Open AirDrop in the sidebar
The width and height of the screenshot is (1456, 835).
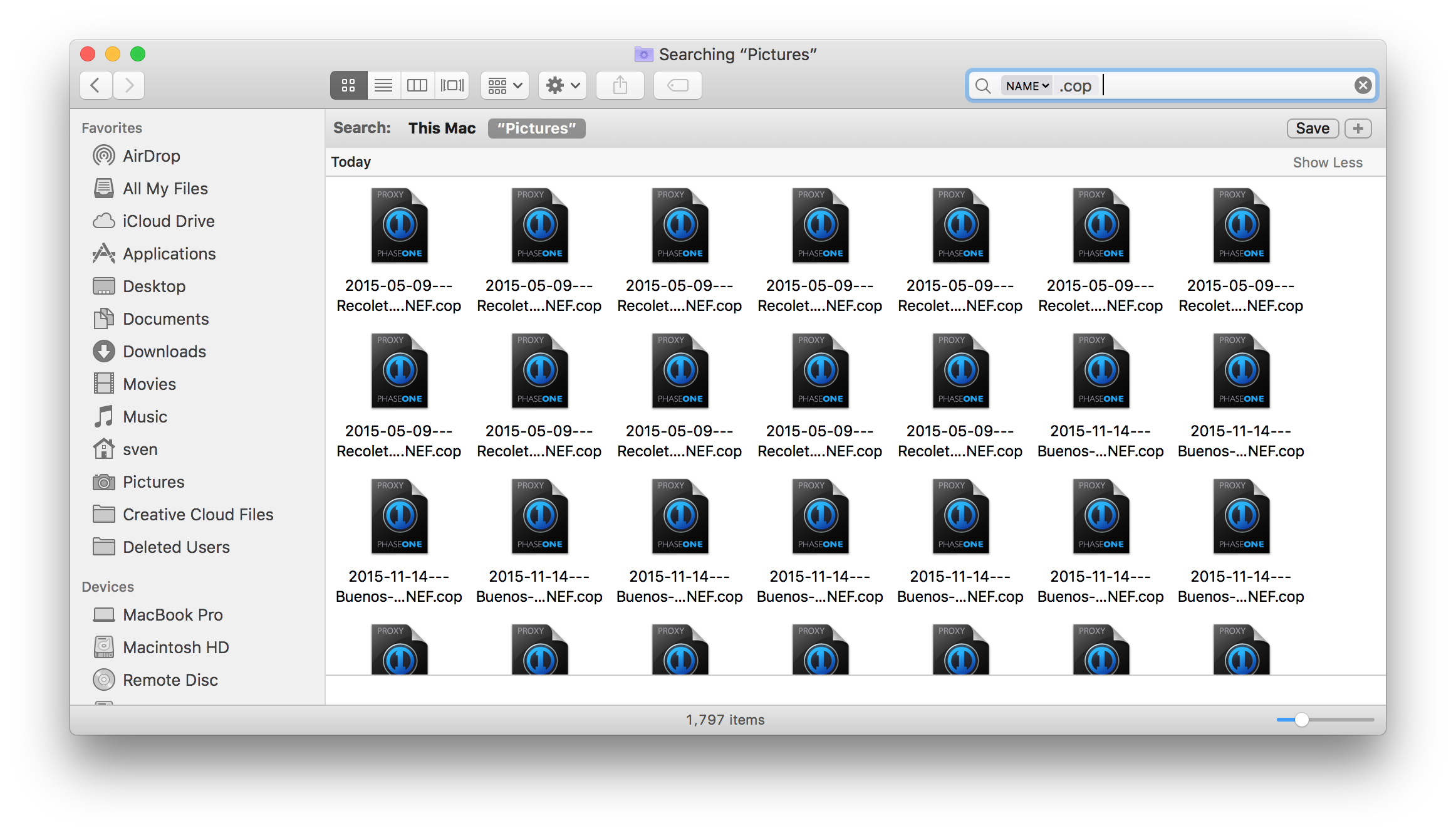click(151, 156)
